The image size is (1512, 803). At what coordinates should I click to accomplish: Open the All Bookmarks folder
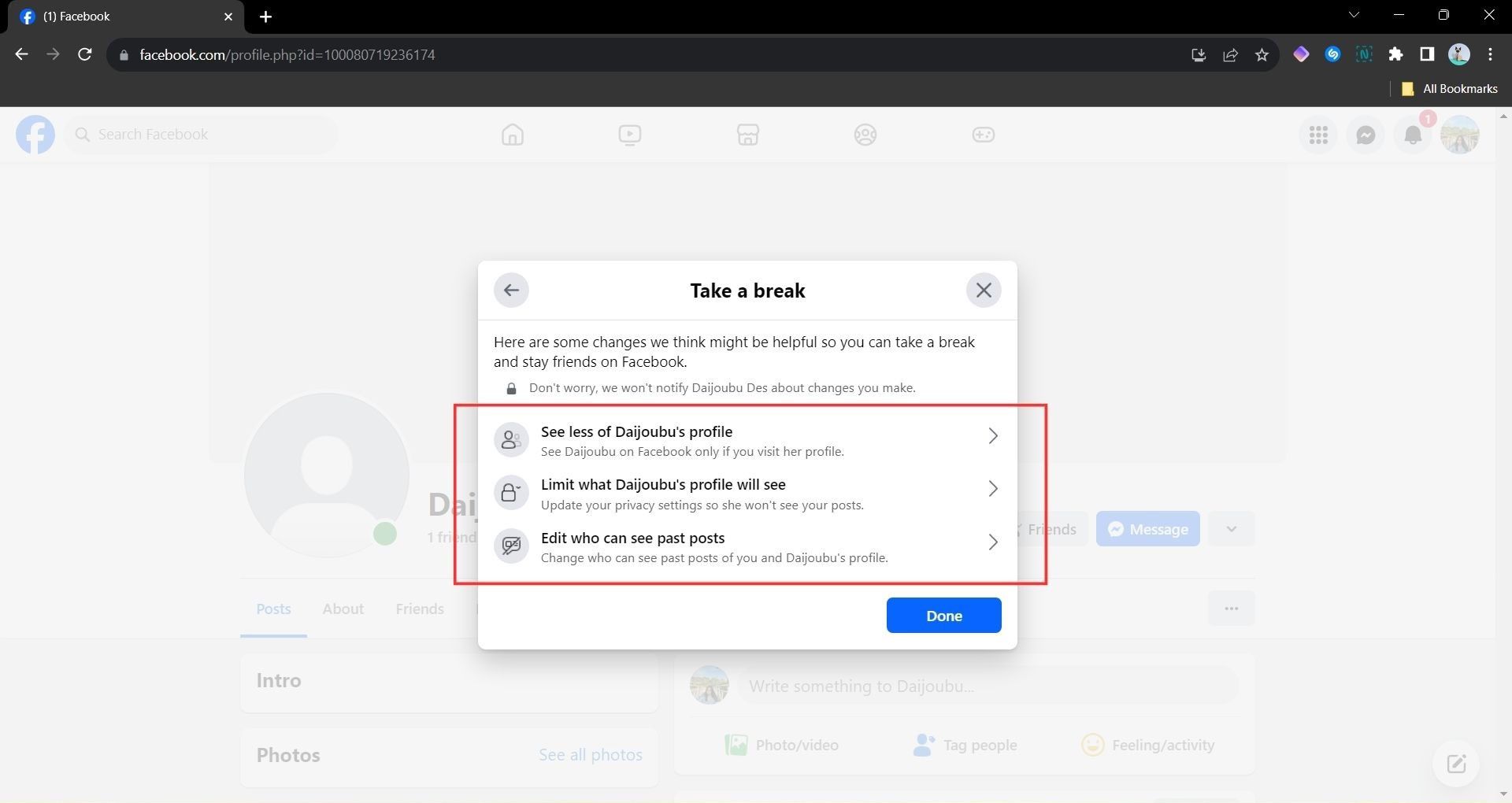1450,89
